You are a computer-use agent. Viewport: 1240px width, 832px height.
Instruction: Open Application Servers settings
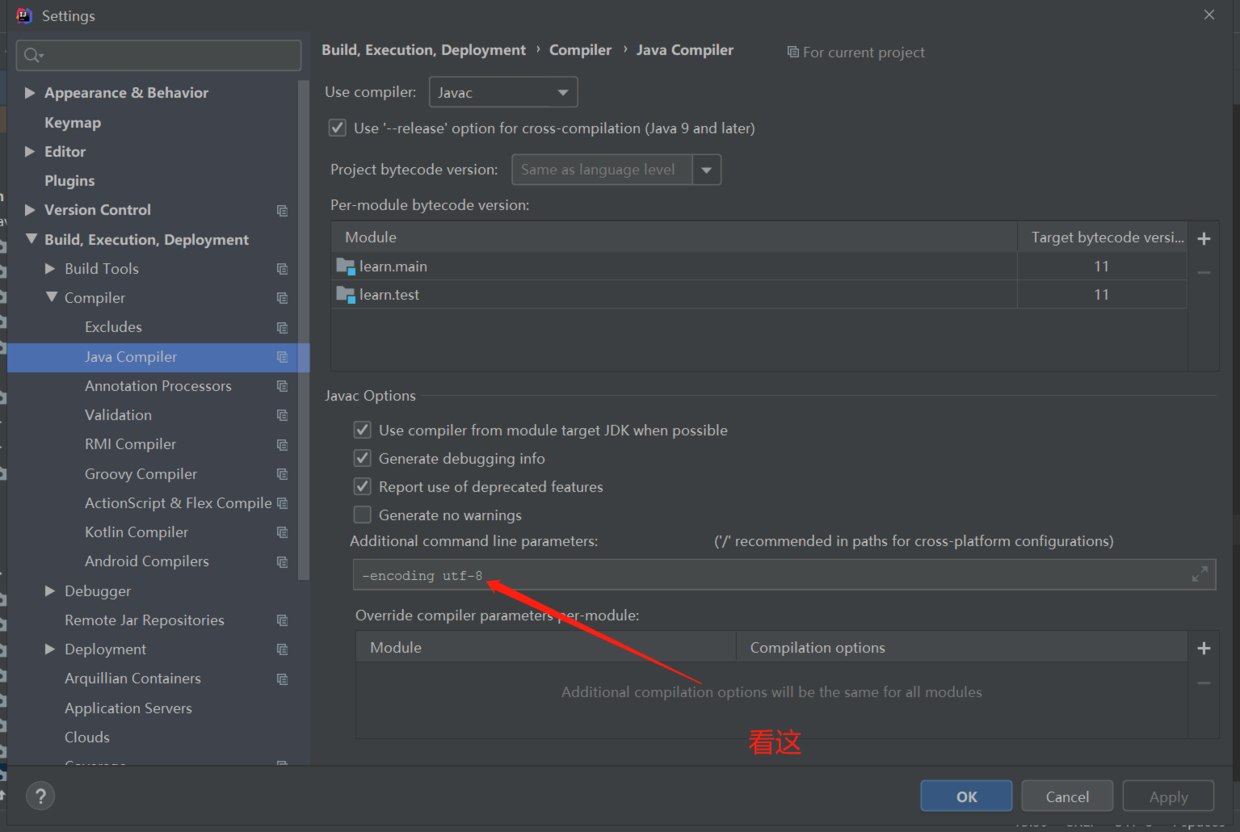click(x=128, y=708)
